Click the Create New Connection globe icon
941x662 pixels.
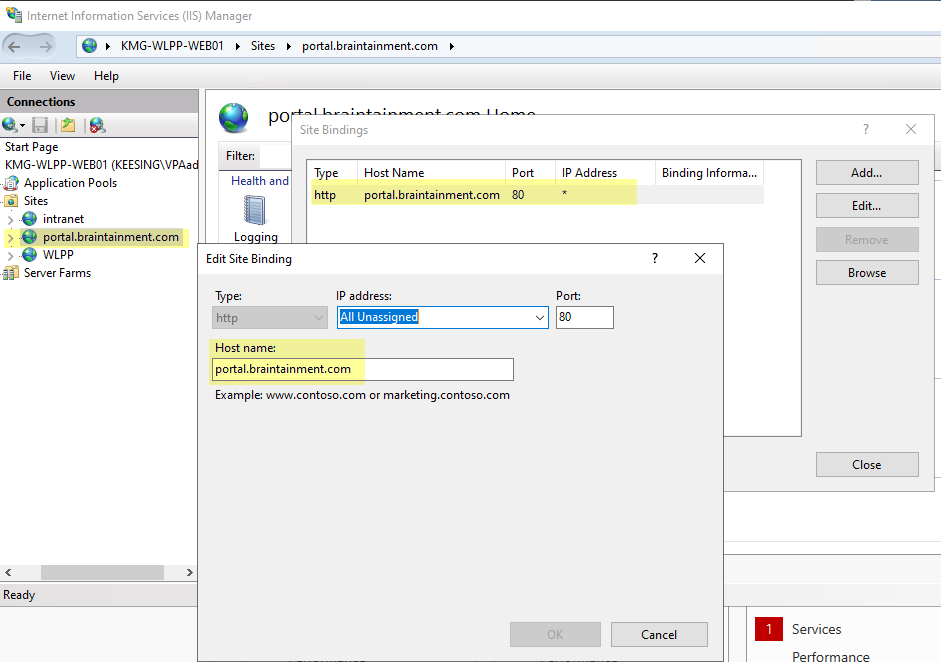pyautogui.click(x=11, y=125)
